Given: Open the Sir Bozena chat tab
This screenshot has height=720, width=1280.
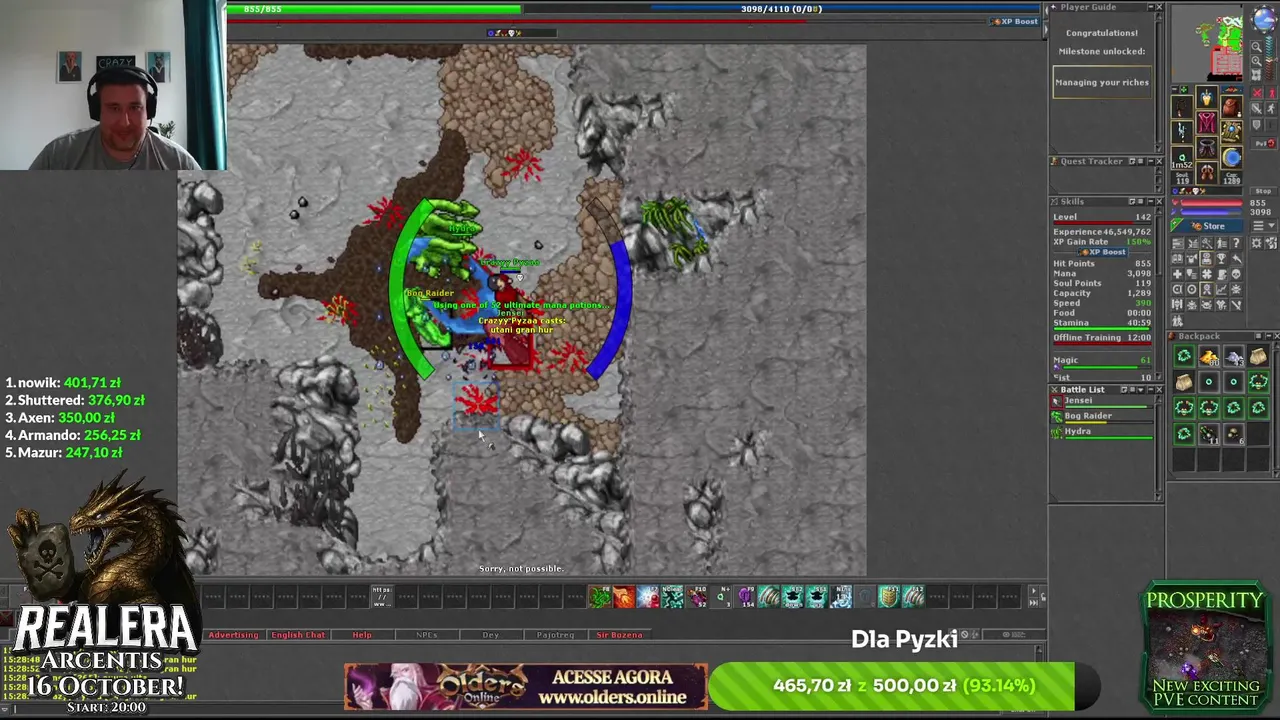Looking at the screenshot, I should click(x=619, y=635).
